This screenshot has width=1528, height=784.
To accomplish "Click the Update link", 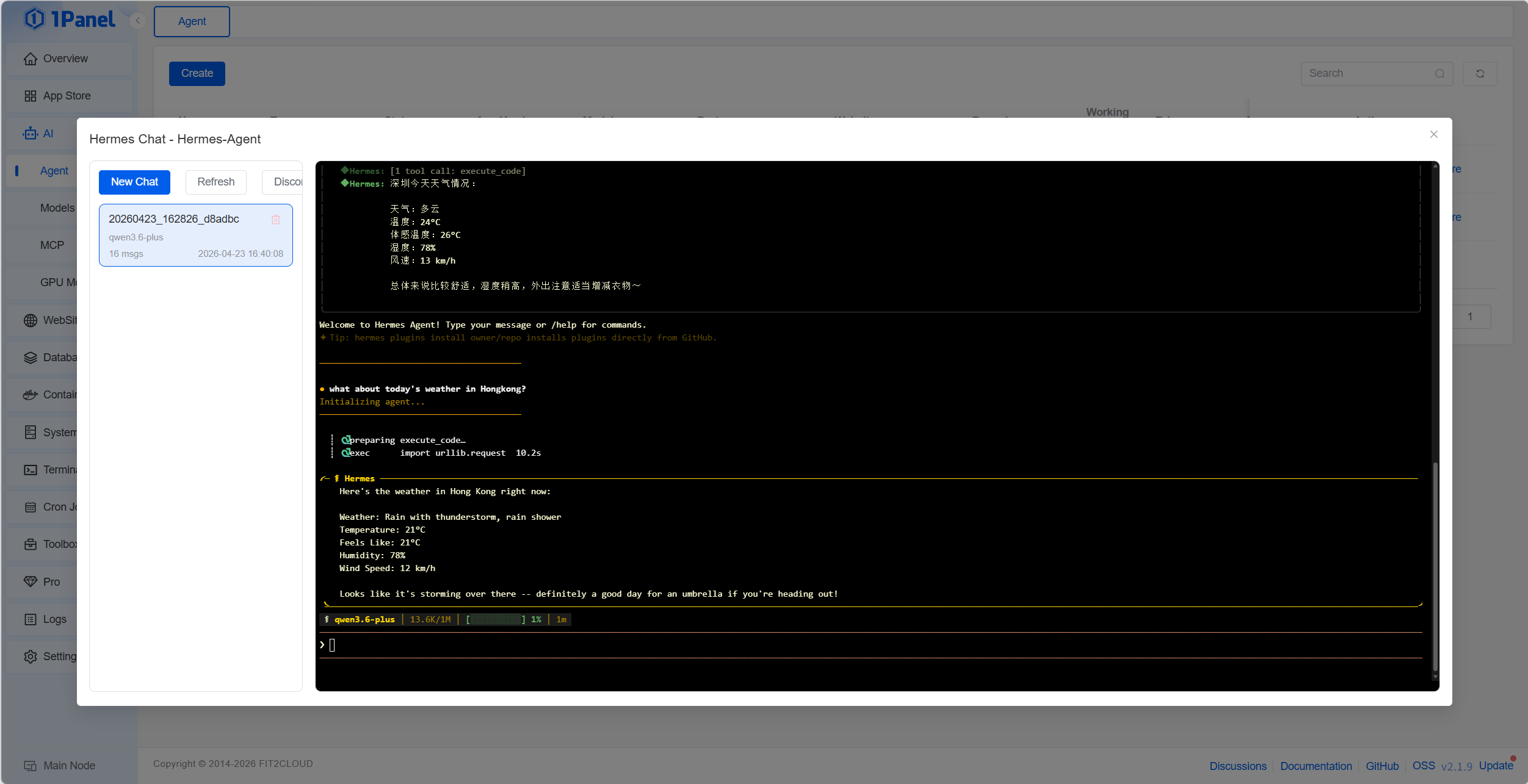I will pyautogui.click(x=1496, y=766).
